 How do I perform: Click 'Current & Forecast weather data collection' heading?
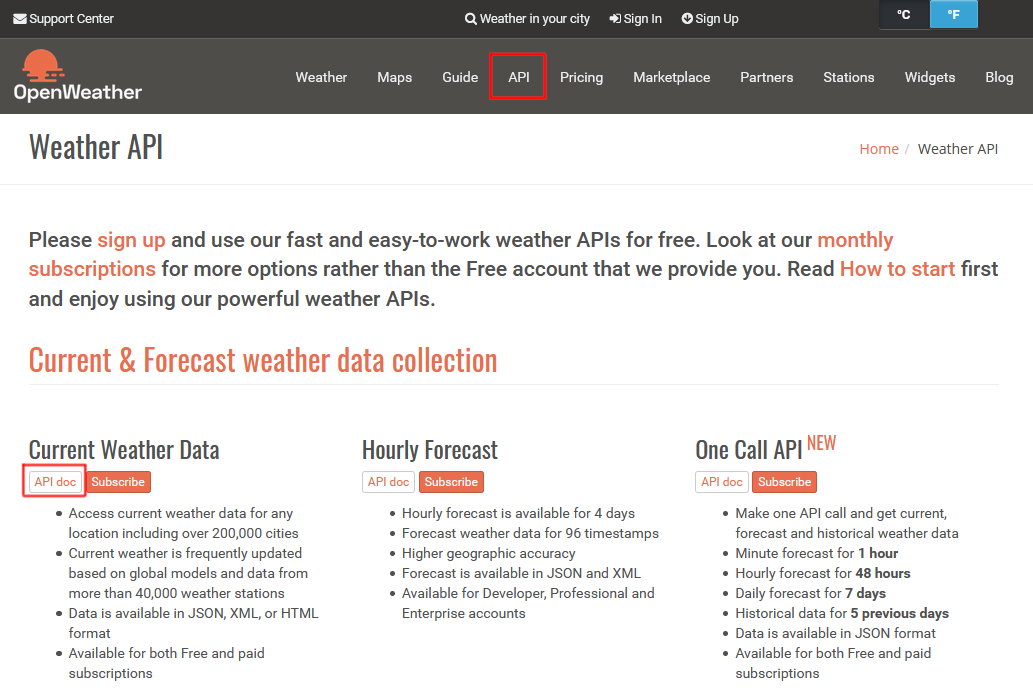coord(263,361)
